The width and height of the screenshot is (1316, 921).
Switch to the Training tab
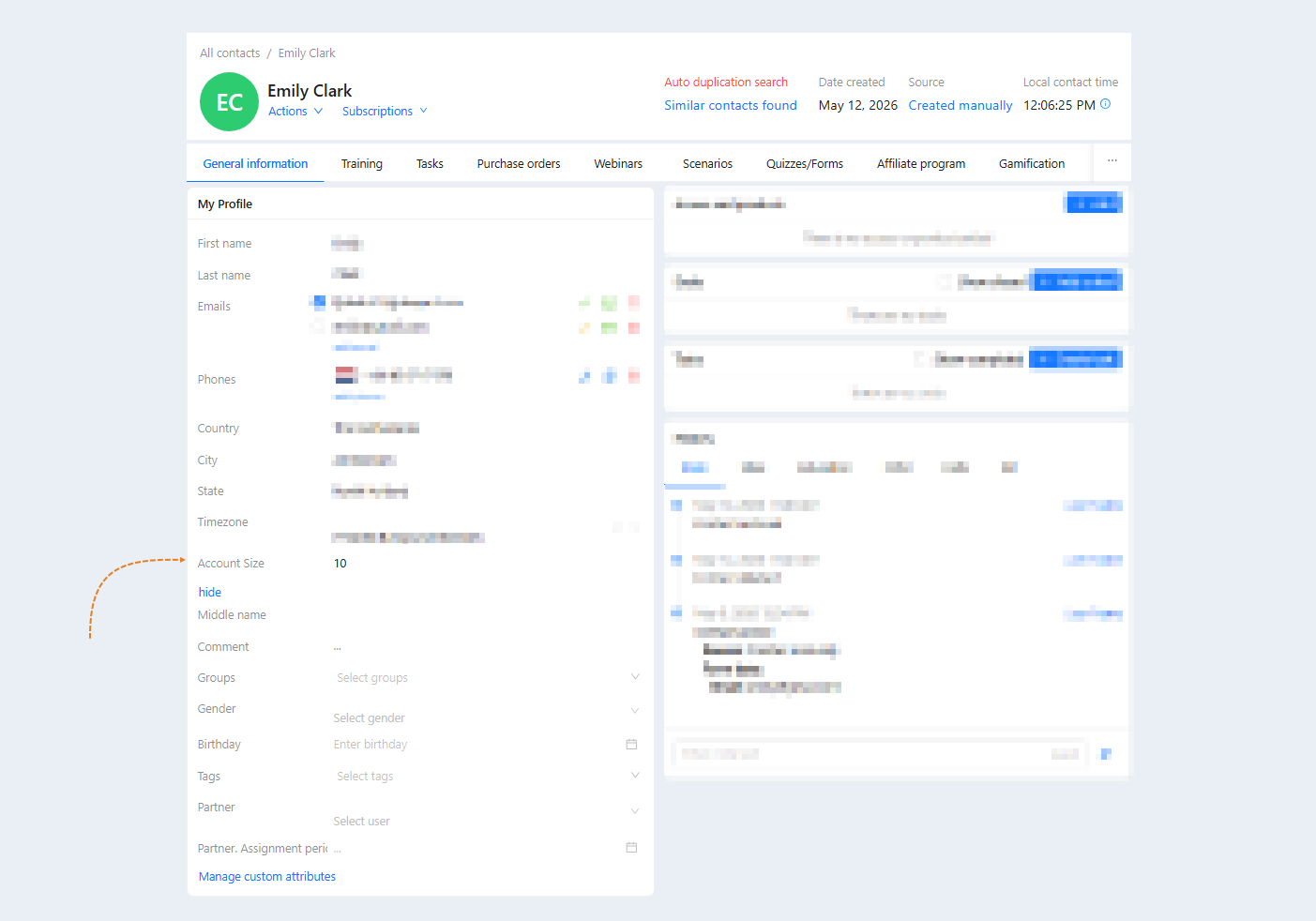(362, 163)
